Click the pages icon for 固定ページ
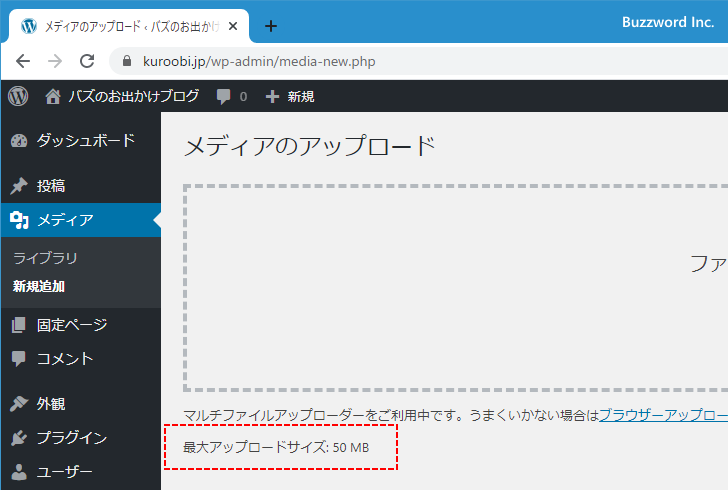 coord(19,325)
